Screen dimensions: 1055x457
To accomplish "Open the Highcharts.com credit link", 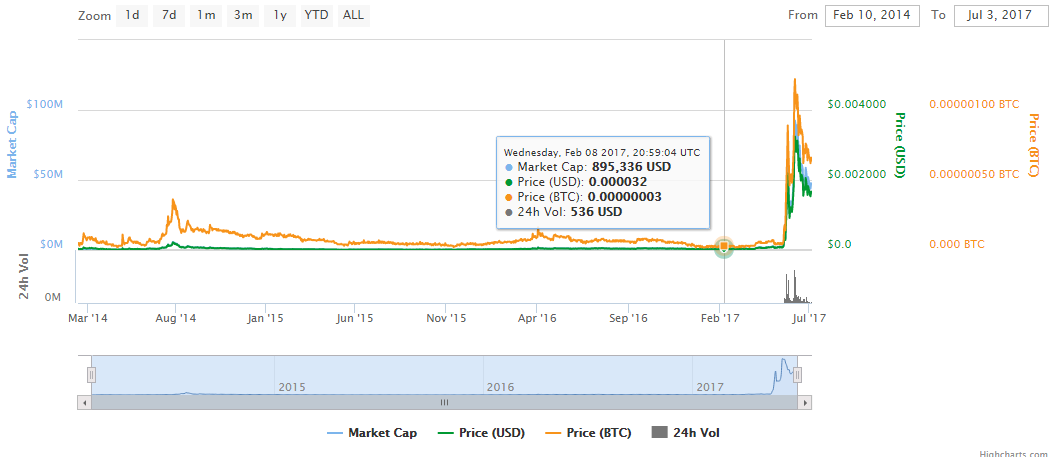I will pos(1013,453).
